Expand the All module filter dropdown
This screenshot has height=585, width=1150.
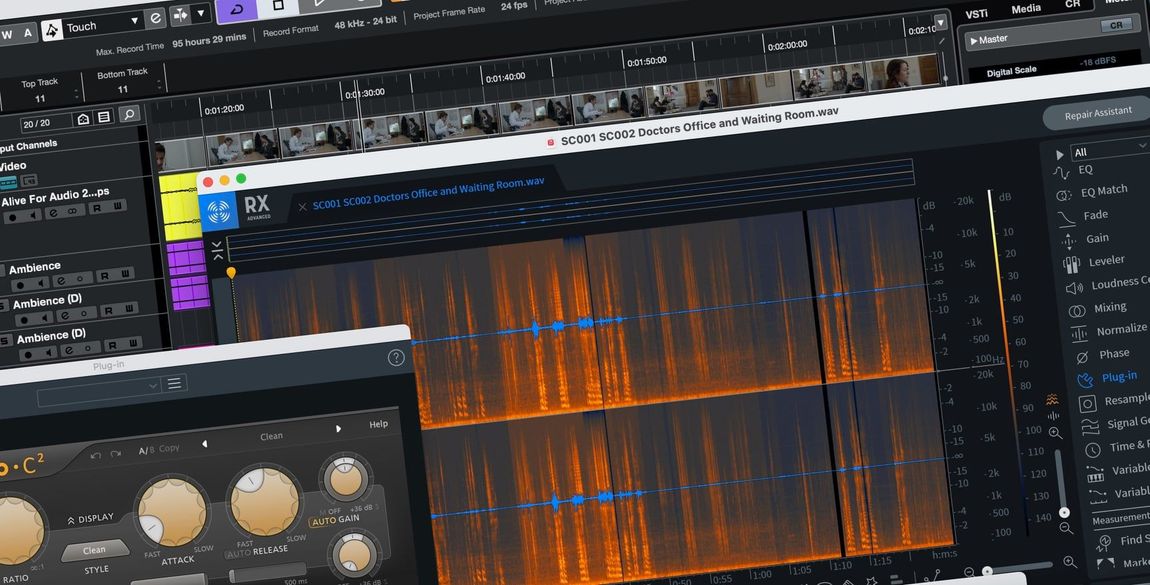click(x=1107, y=151)
